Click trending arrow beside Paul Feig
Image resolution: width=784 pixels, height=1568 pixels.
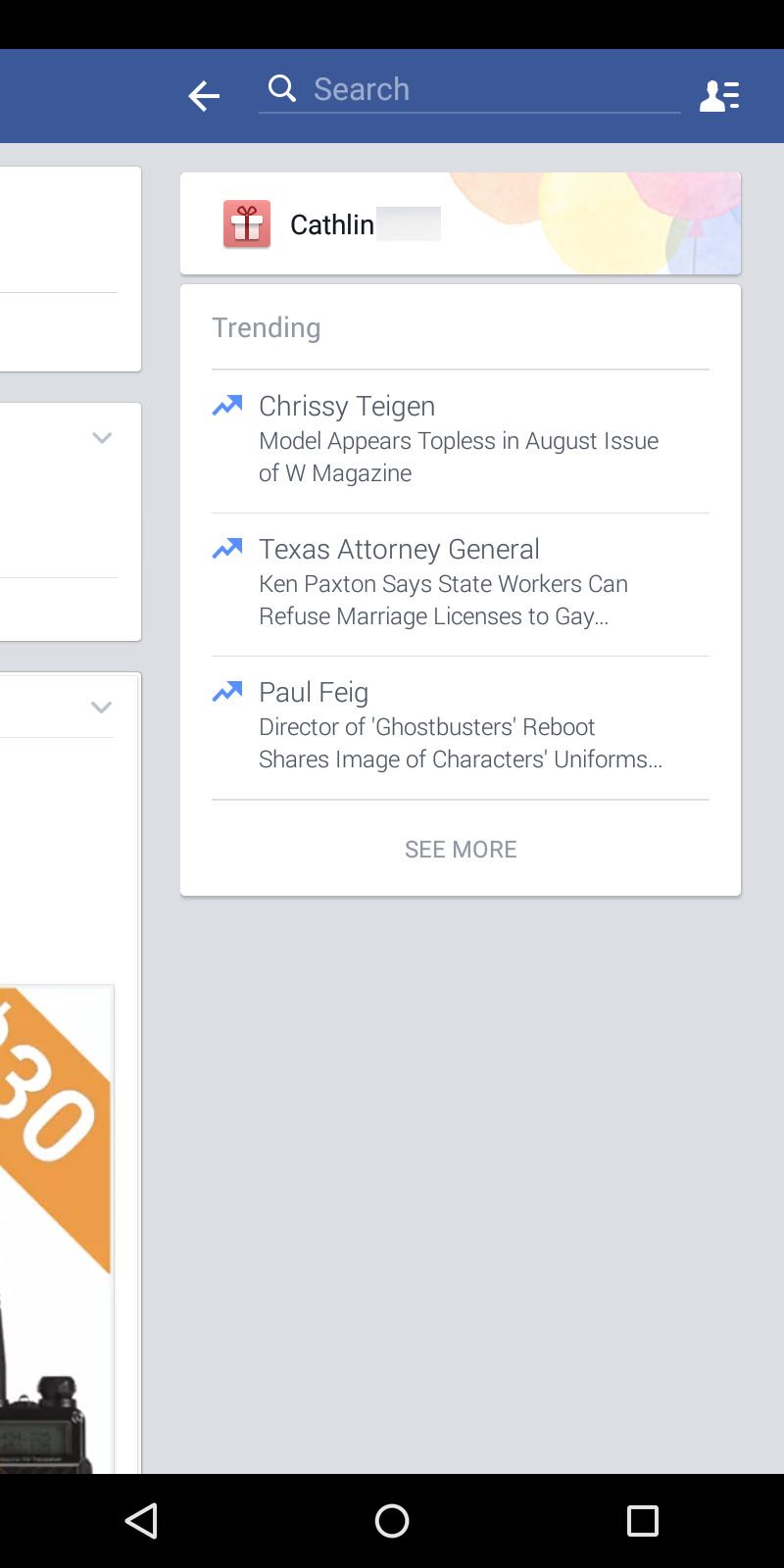(227, 692)
